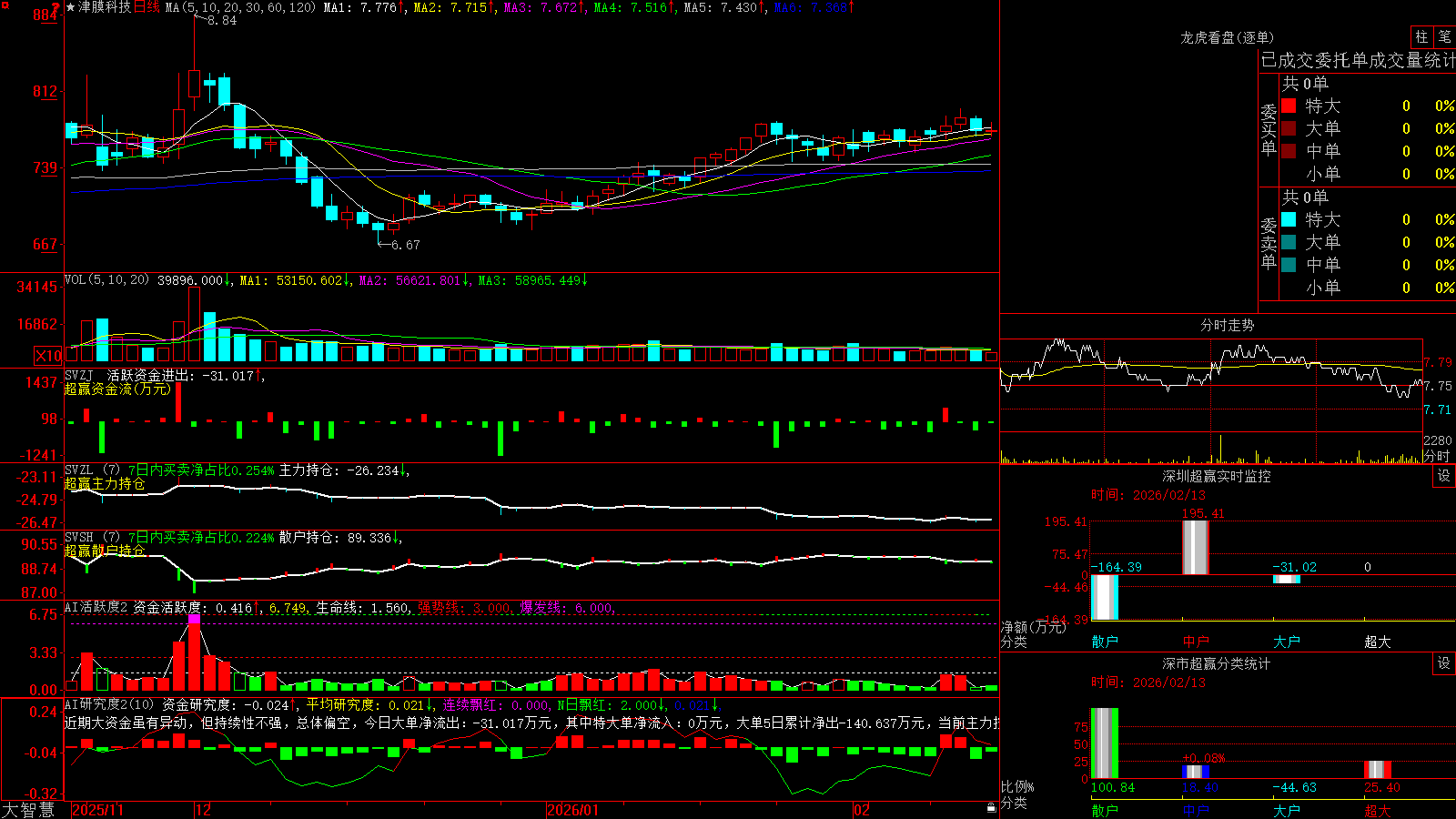
Task: Open 设 settings for 深市超赢分类统计
Action: point(1444,663)
